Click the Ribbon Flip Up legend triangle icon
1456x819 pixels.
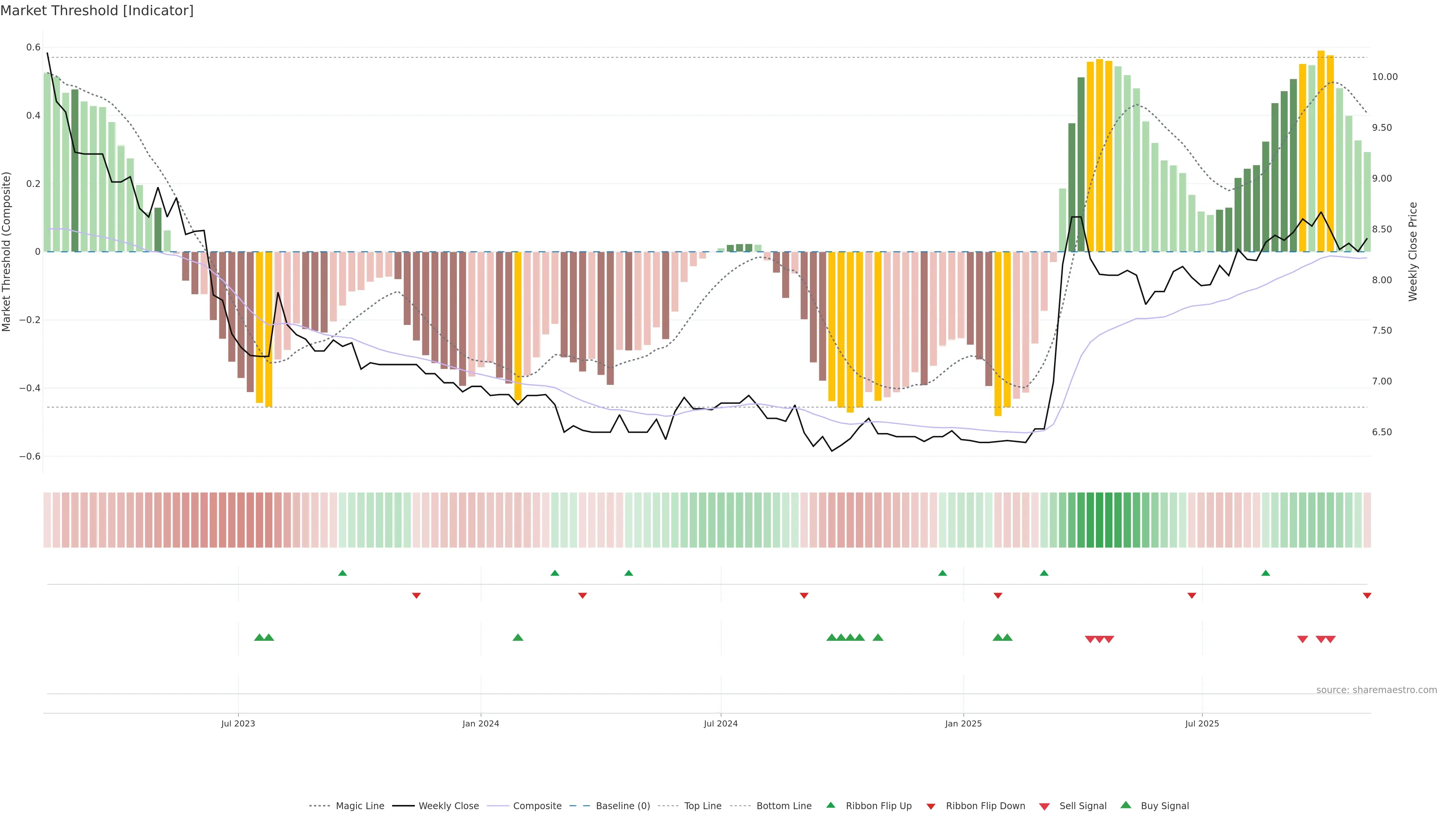pyautogui.click(x=830, y=805)
